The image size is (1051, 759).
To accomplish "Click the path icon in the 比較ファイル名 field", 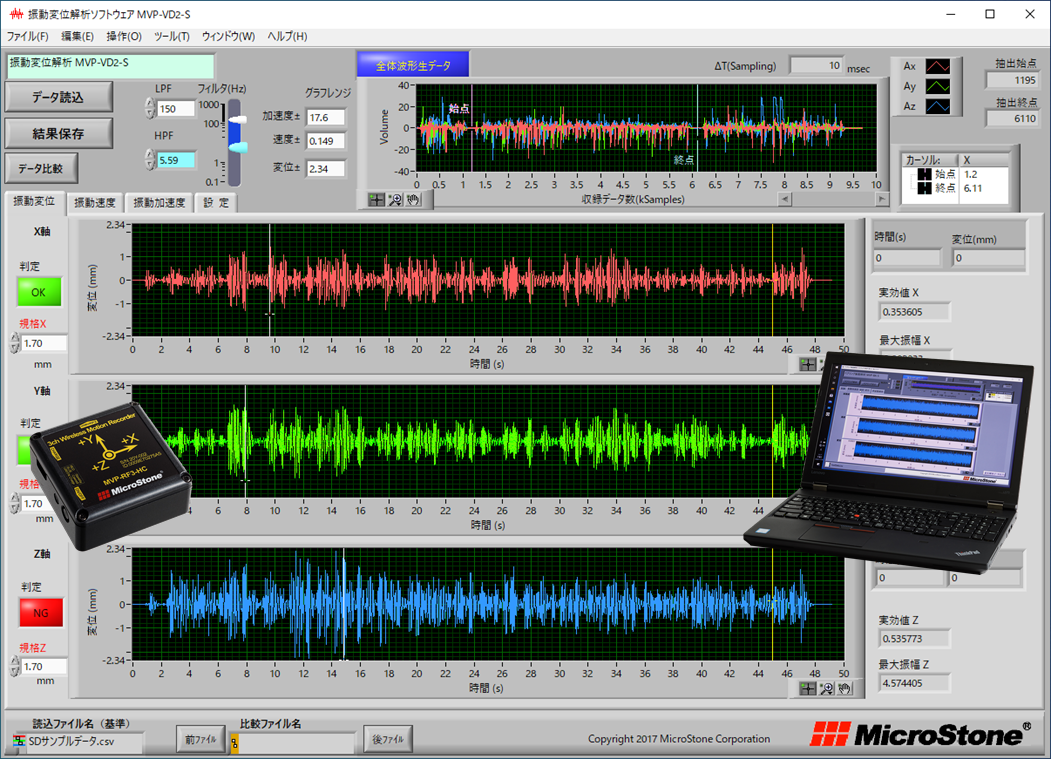I will [235, 743].
